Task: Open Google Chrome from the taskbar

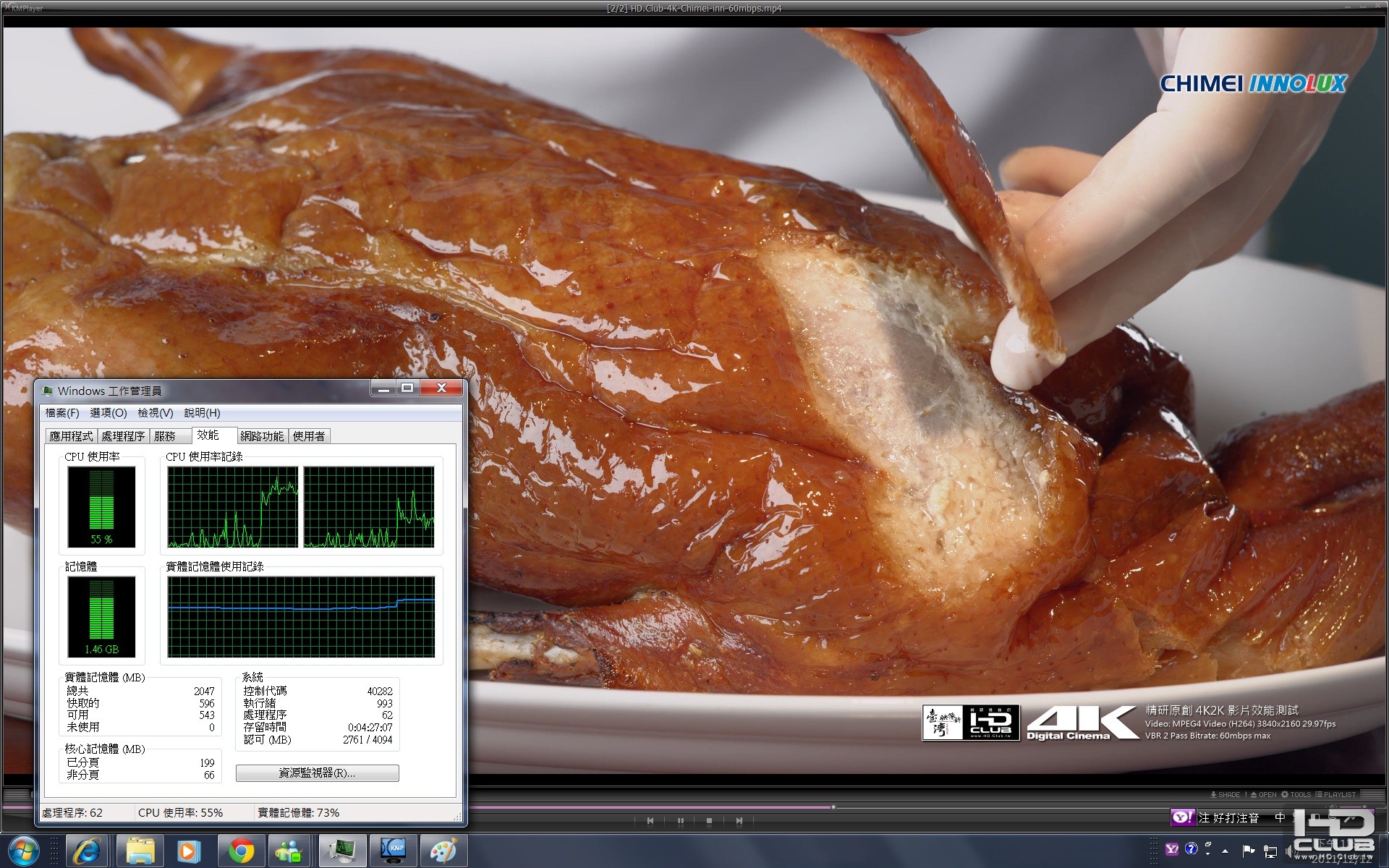Action: tap(241, 851)
